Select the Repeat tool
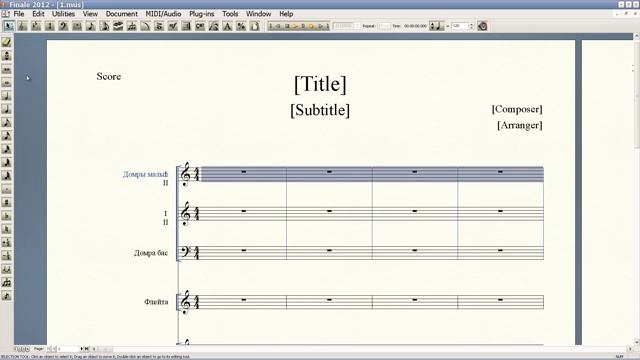Viewport: 640px width, 360px height. click(x=187, y=26)
